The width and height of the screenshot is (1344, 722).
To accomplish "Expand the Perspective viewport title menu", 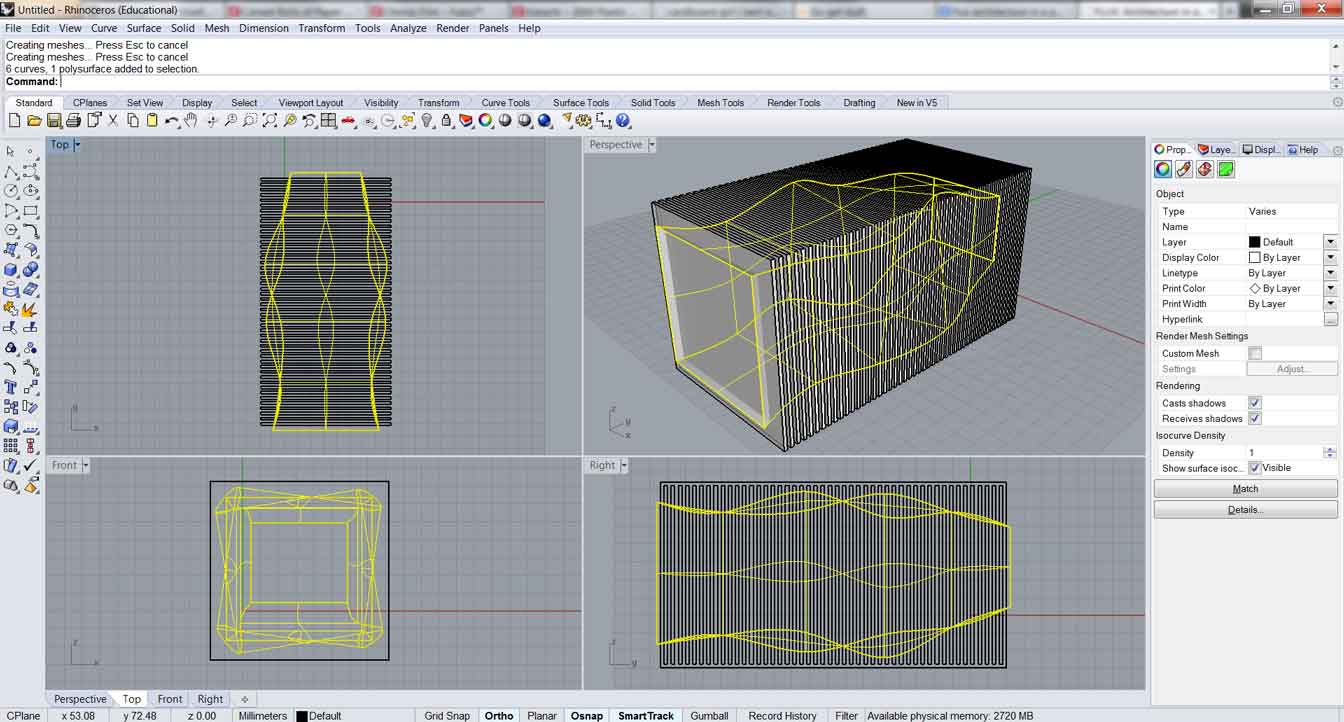I will point(652,145).
